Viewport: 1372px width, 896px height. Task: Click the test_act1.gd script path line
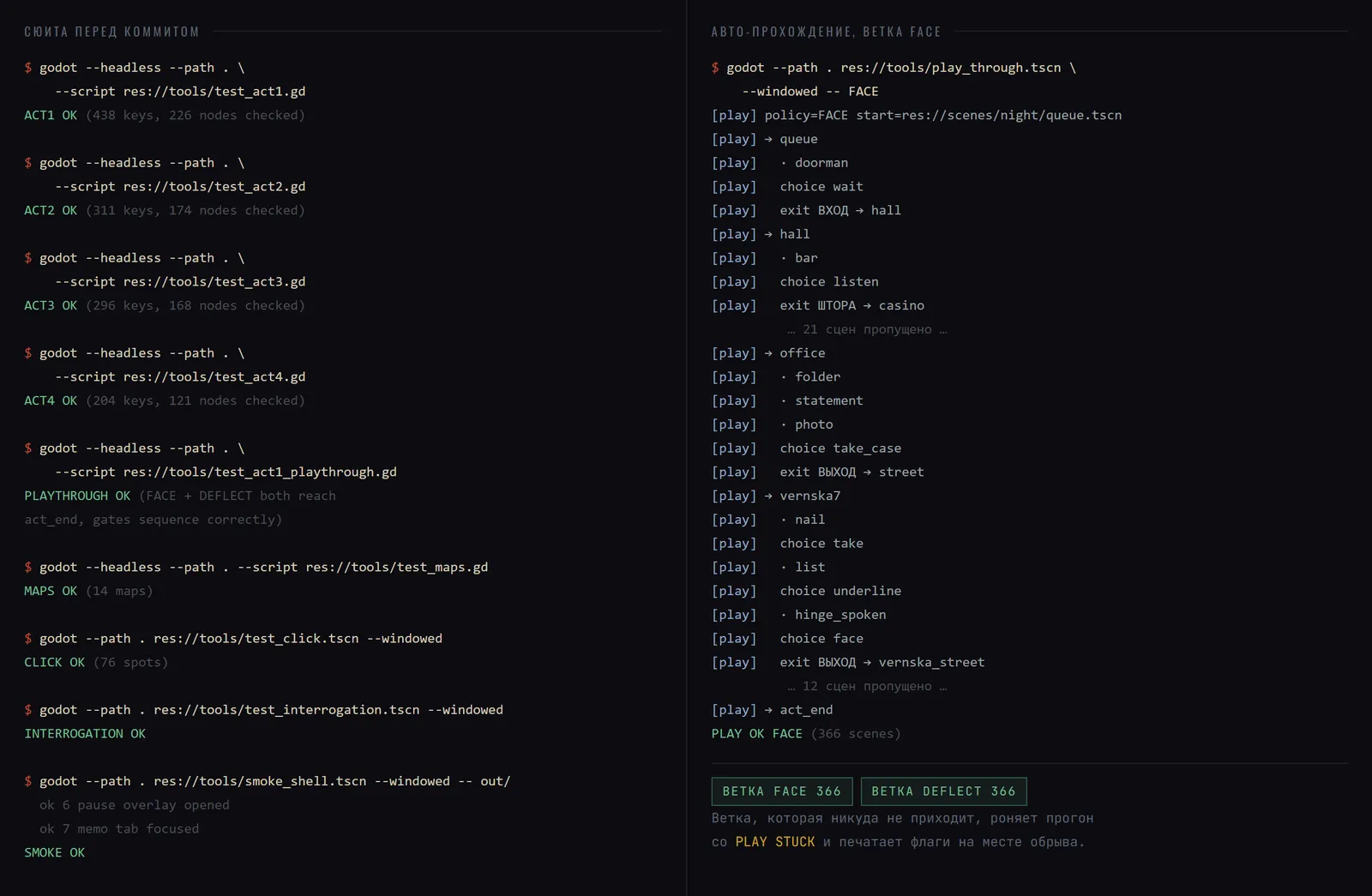point(180,91)
